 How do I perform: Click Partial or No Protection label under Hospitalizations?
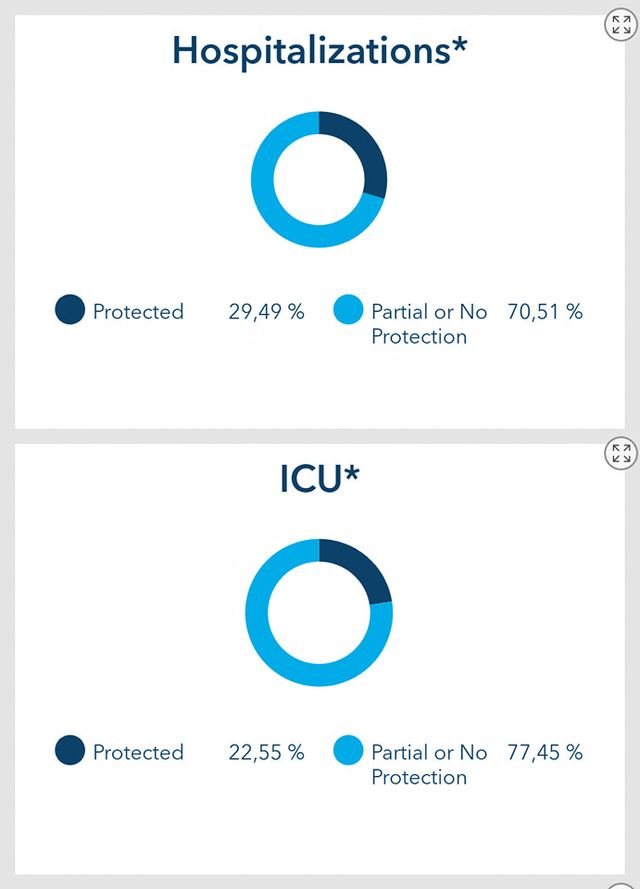pos(429,324)
